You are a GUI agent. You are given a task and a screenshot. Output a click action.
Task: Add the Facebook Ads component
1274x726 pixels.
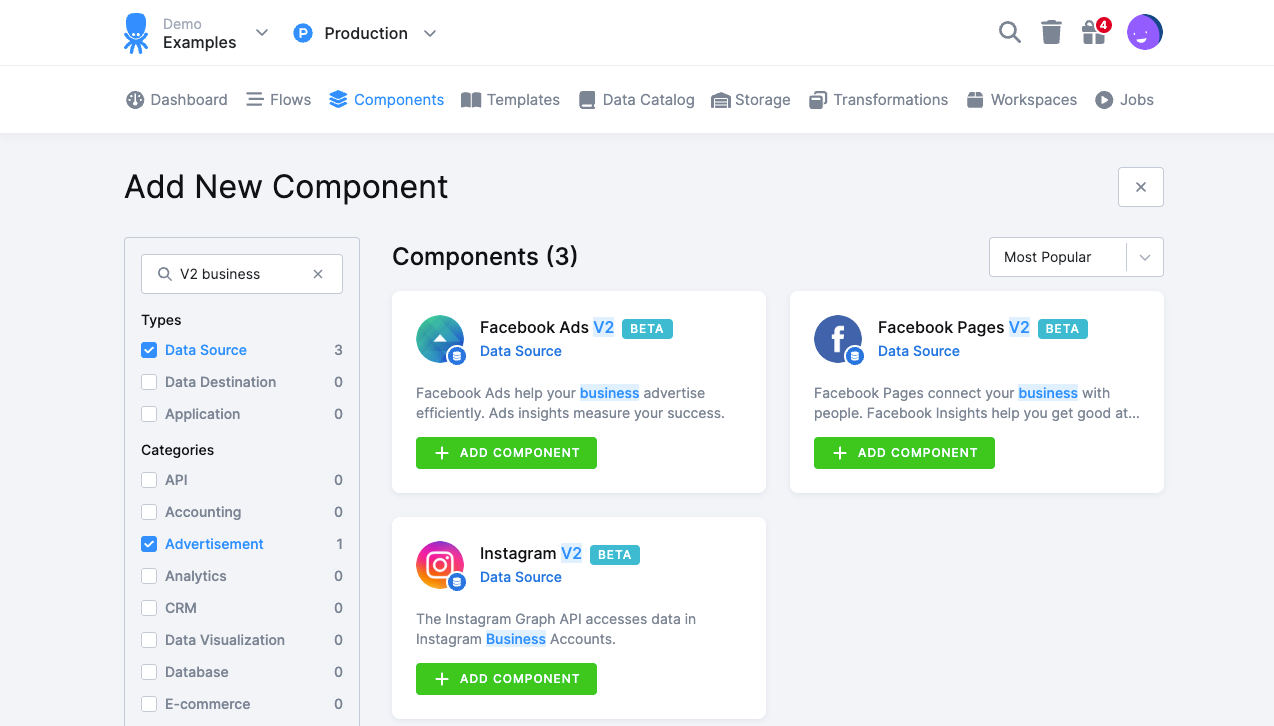[506, 453]
